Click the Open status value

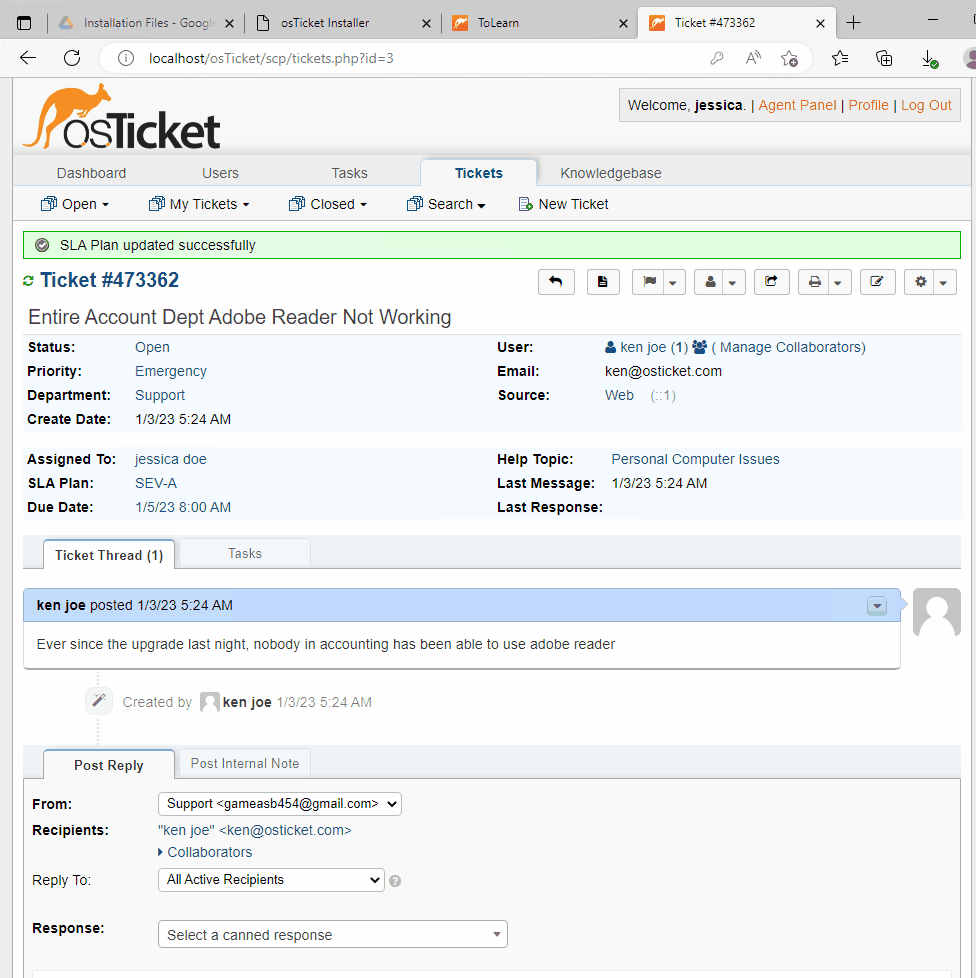[x=152, y=347]
